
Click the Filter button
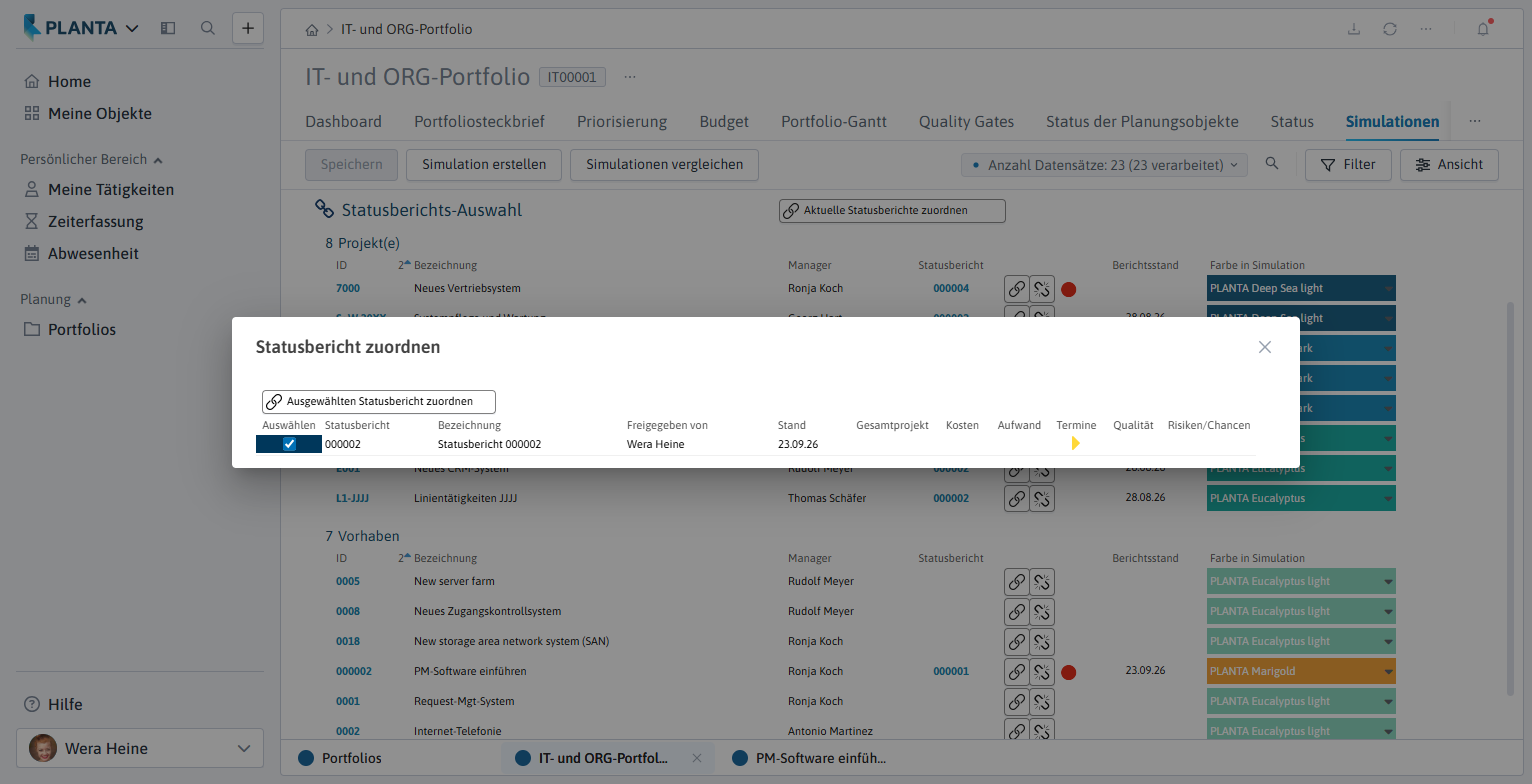(1348, 165)
